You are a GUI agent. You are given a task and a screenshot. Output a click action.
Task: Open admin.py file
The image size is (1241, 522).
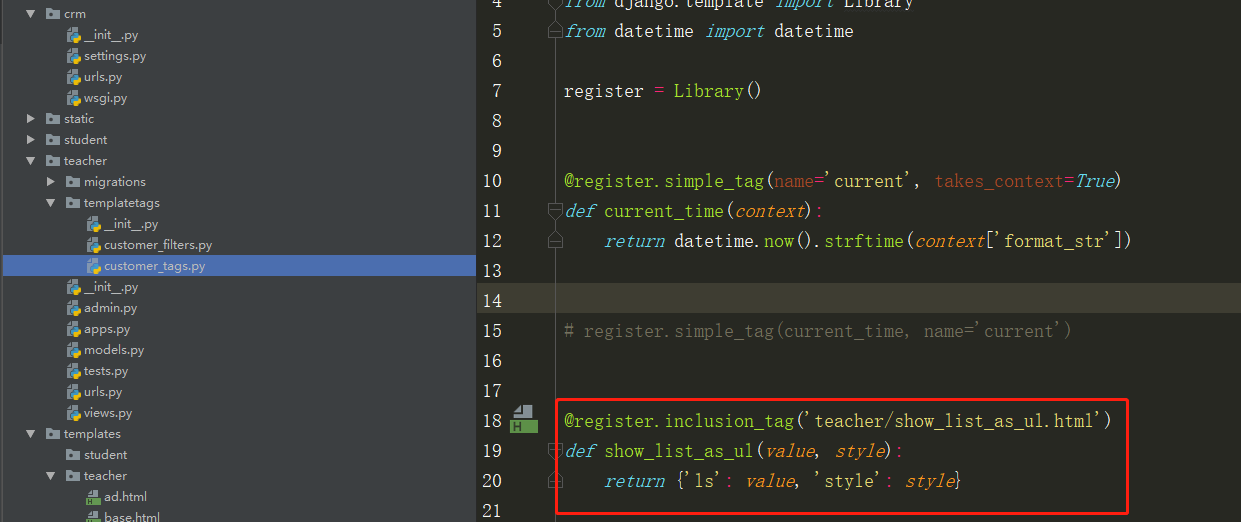tap(111, 308)
